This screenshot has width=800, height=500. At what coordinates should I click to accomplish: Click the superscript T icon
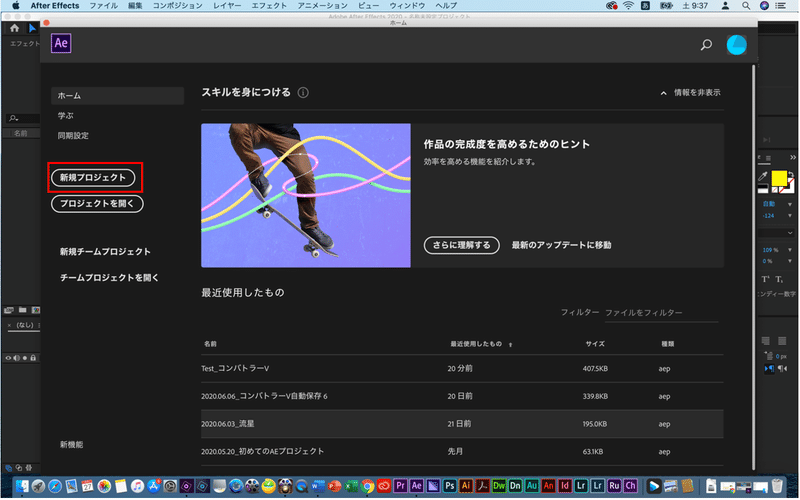click(765, 279)
